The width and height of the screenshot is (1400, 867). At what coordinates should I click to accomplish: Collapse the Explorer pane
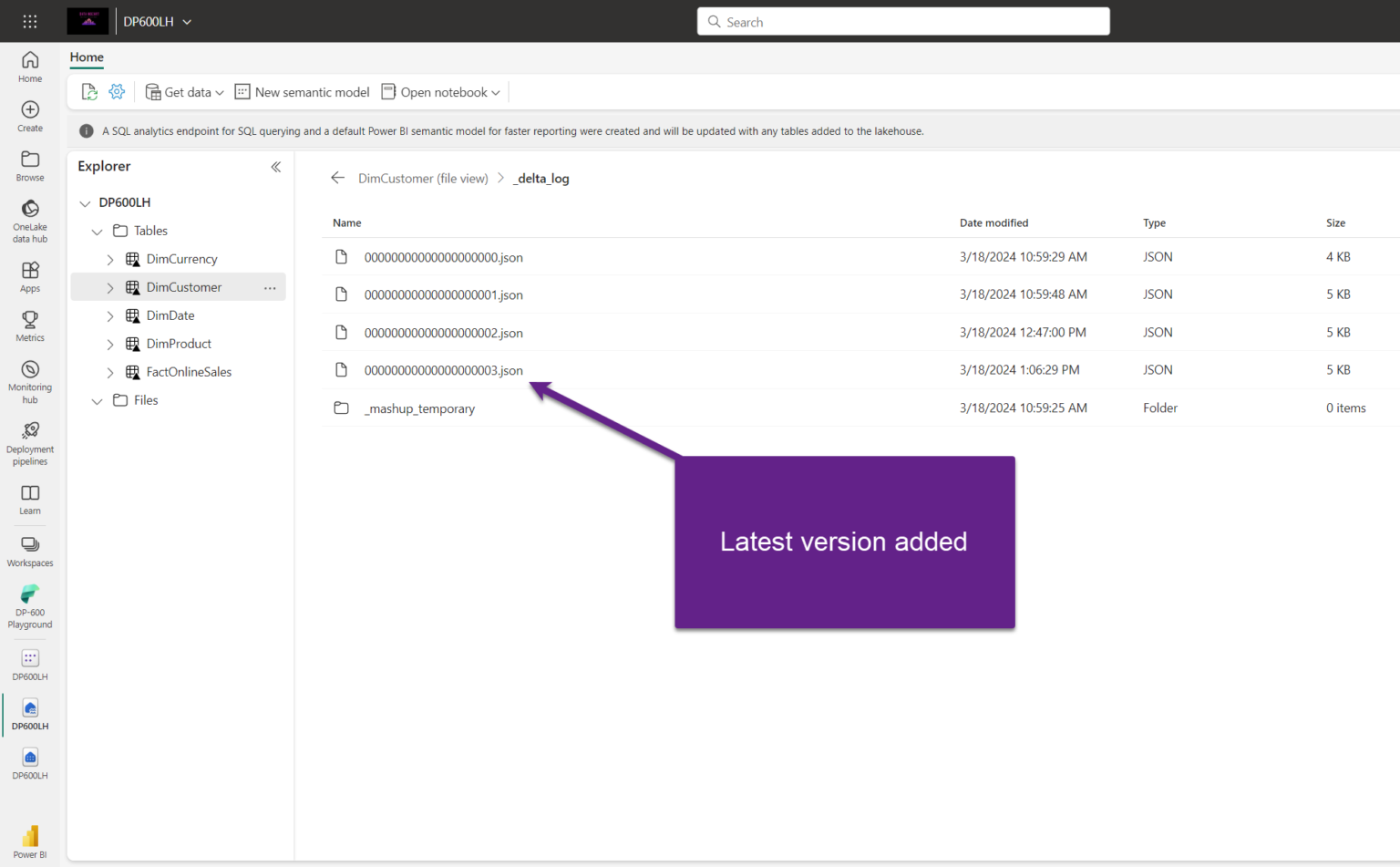tap(275, 167)
